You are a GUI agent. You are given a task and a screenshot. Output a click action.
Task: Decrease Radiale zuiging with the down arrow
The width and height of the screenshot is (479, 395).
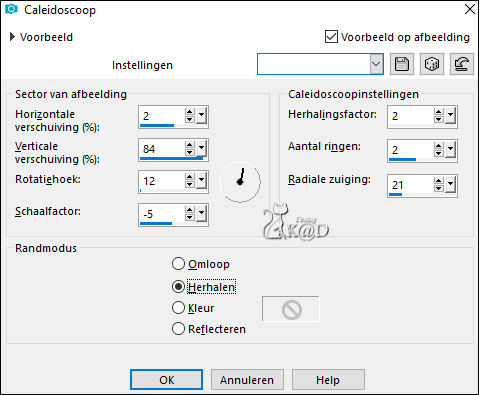click(439, 189)
